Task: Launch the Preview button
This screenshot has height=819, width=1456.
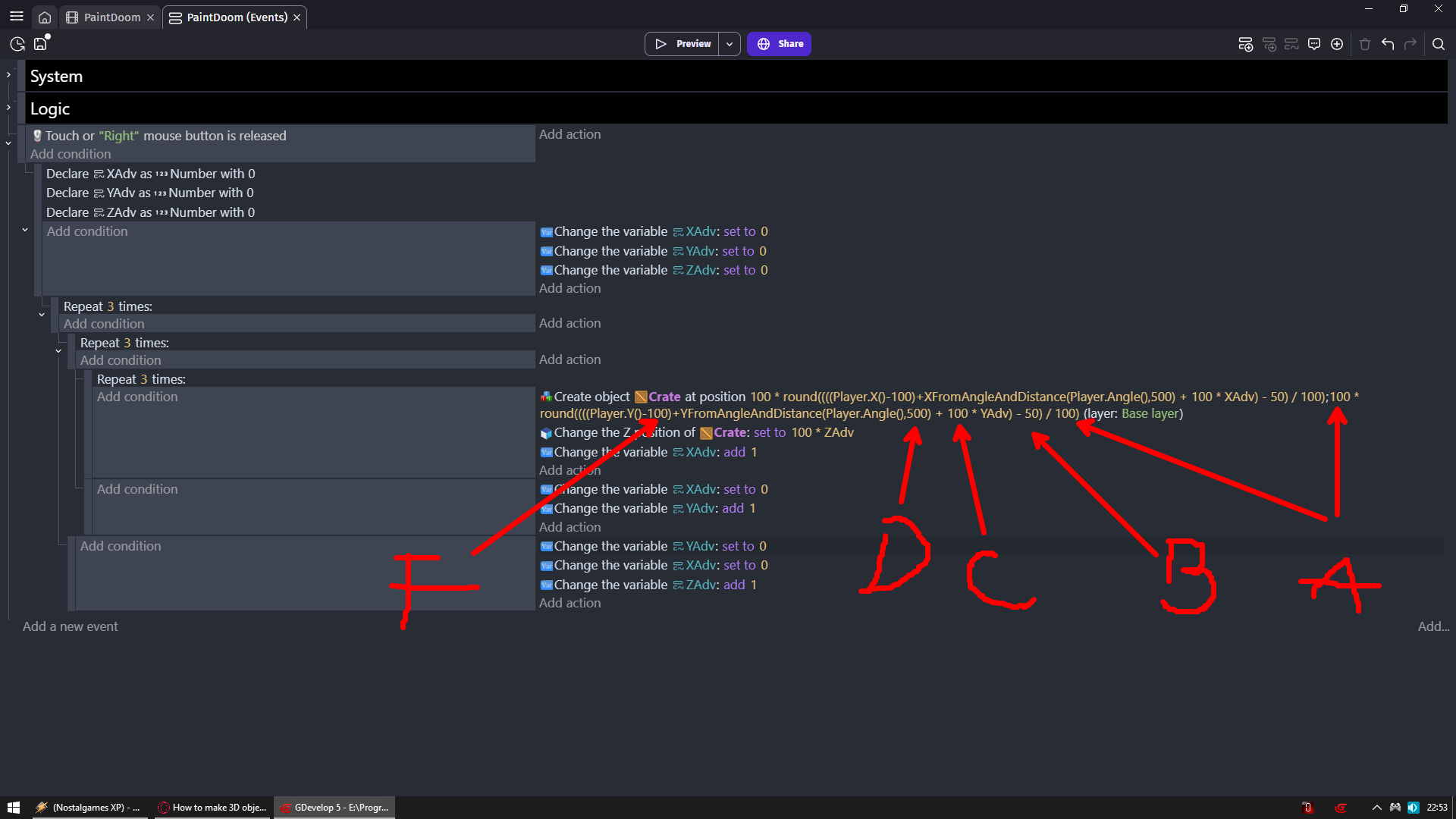Action: tap(682, 44)
